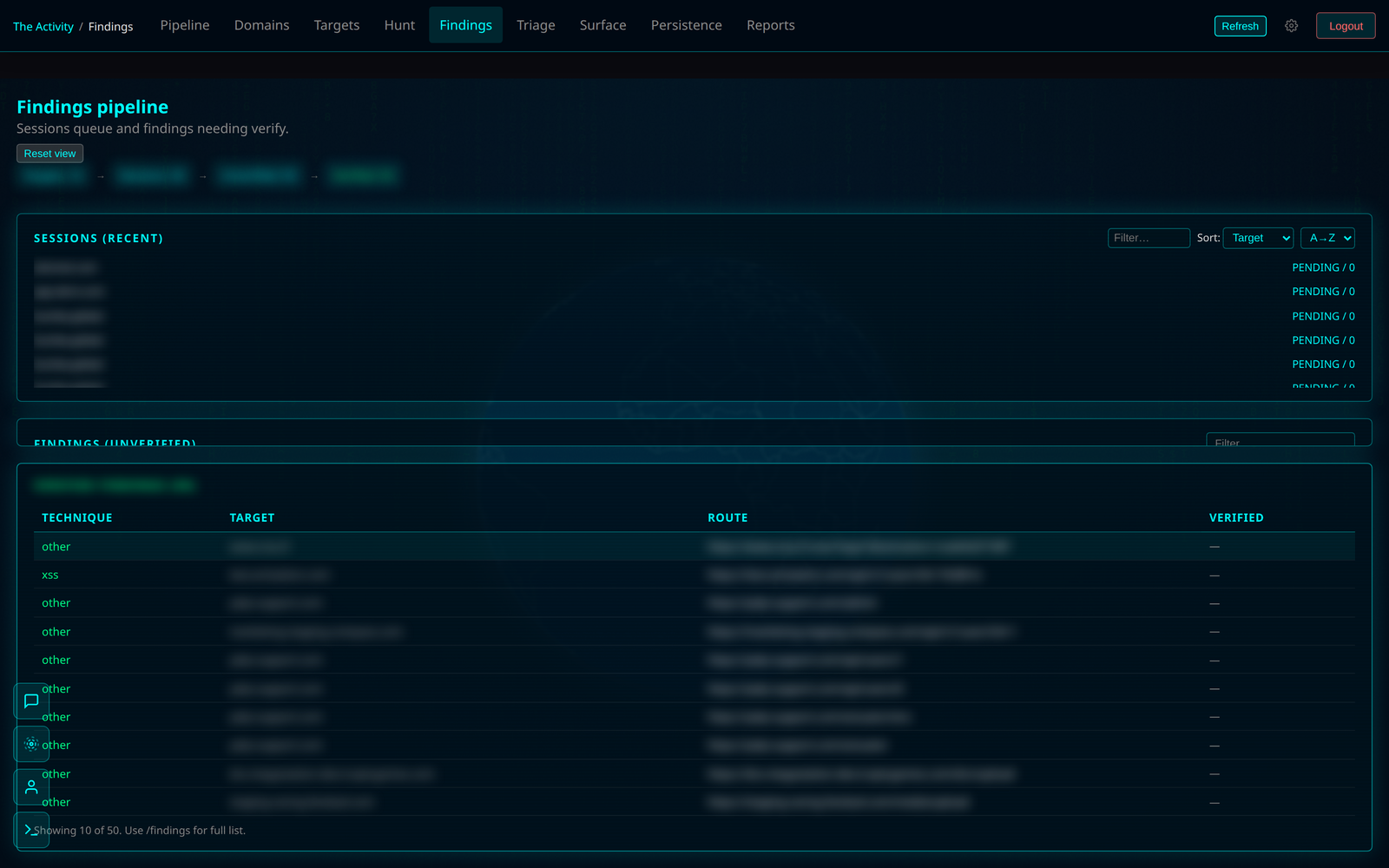Go to the Reports tab

coord(770,25)
